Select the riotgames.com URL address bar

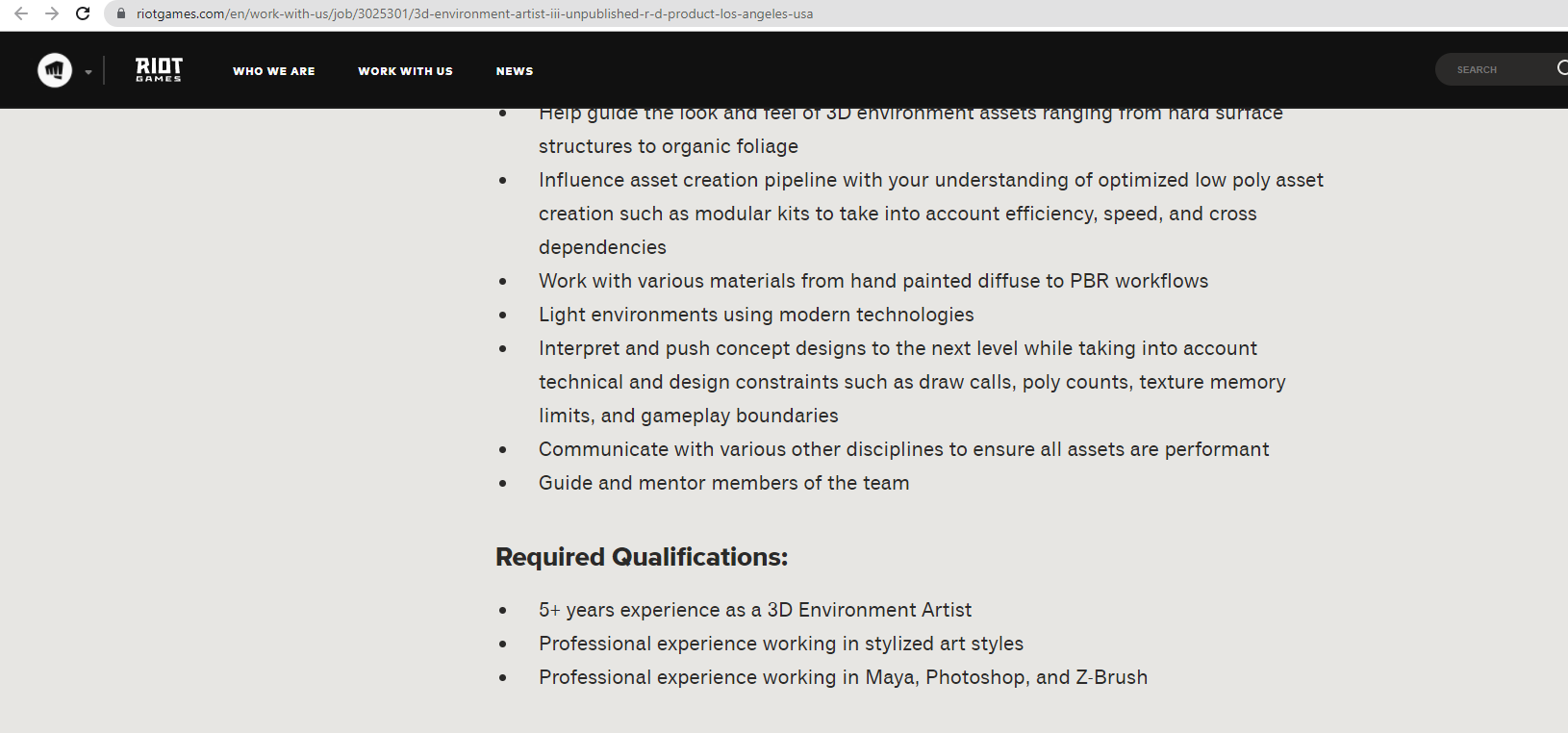(x=474, y=13)
